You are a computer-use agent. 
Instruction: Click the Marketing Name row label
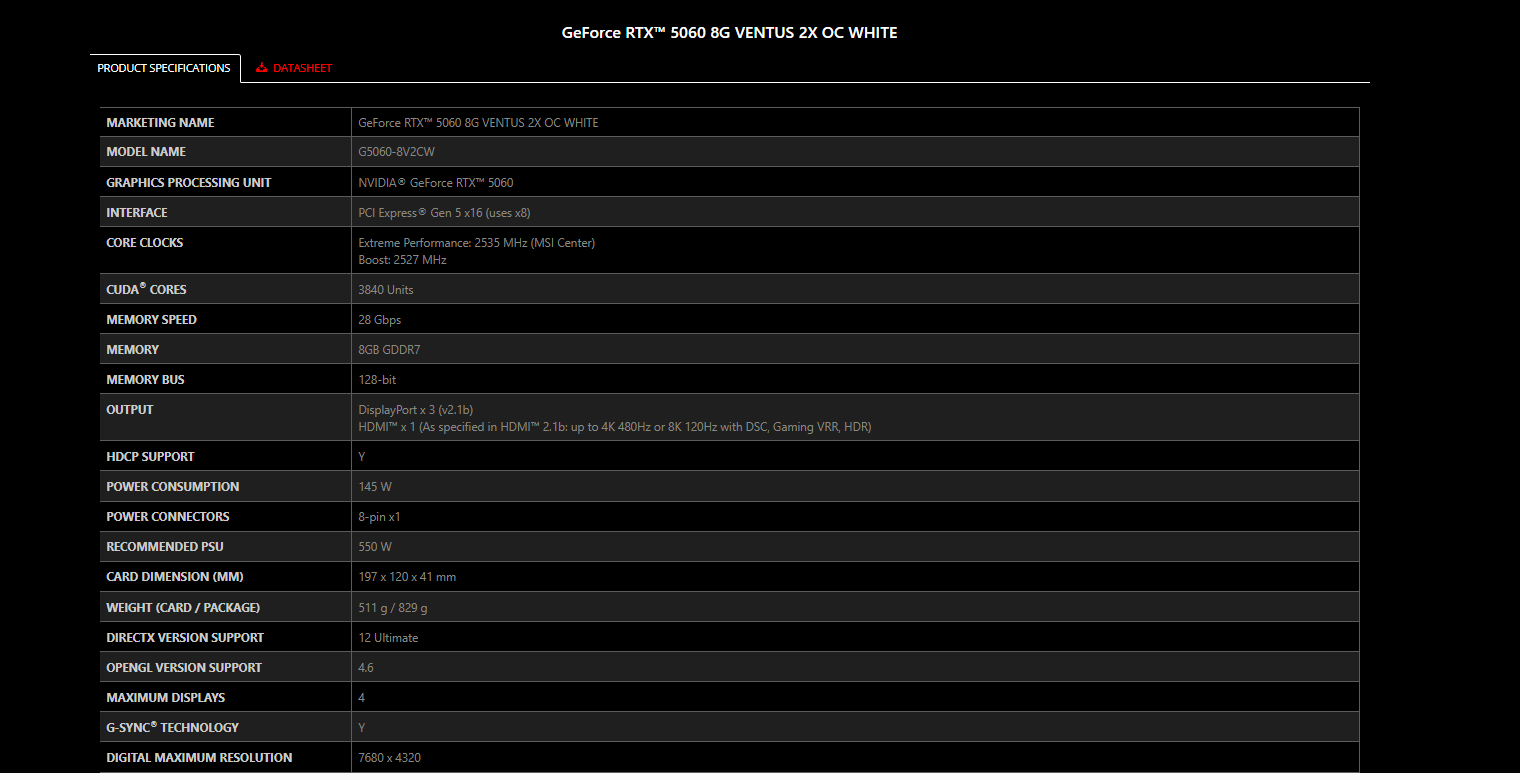click(160, 122)
